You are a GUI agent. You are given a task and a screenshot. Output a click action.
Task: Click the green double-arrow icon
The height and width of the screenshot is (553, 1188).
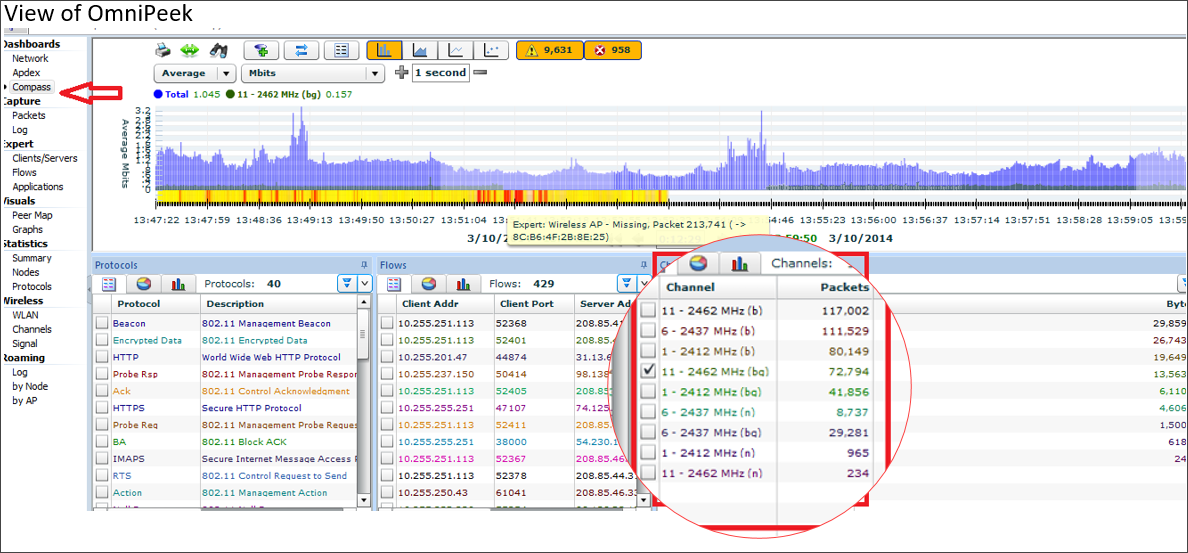(x=189, y=51)
